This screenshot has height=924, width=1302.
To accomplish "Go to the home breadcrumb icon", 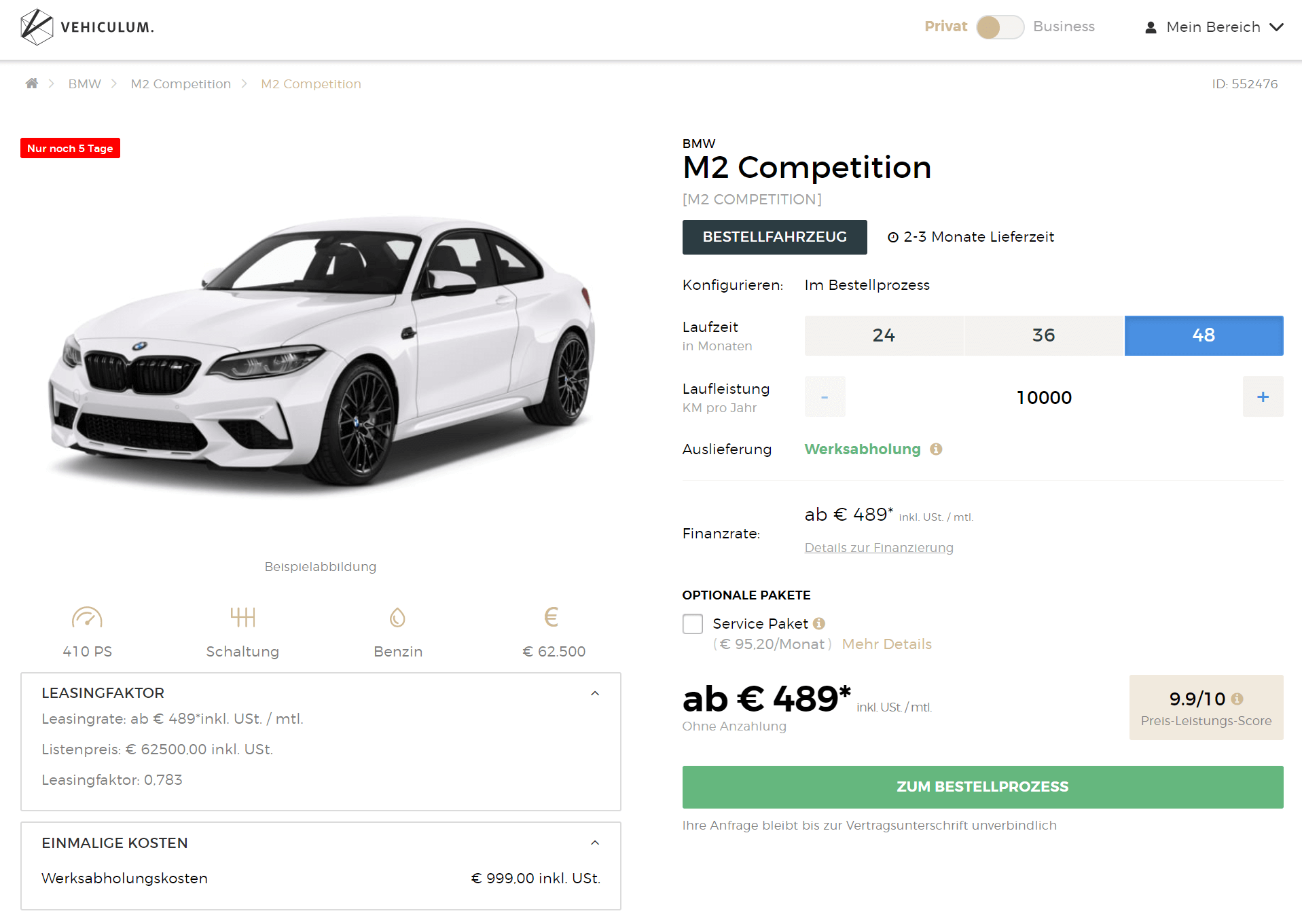I will 32,84.
